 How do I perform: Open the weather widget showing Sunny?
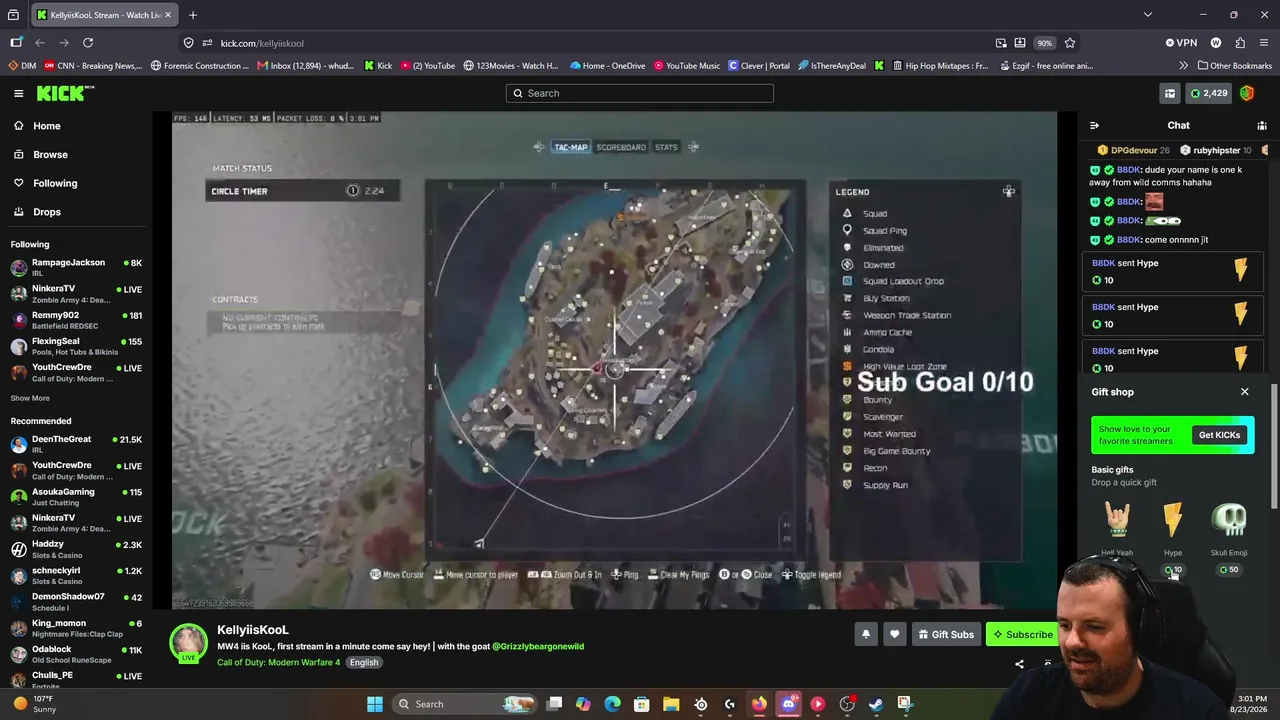point(35,704)
